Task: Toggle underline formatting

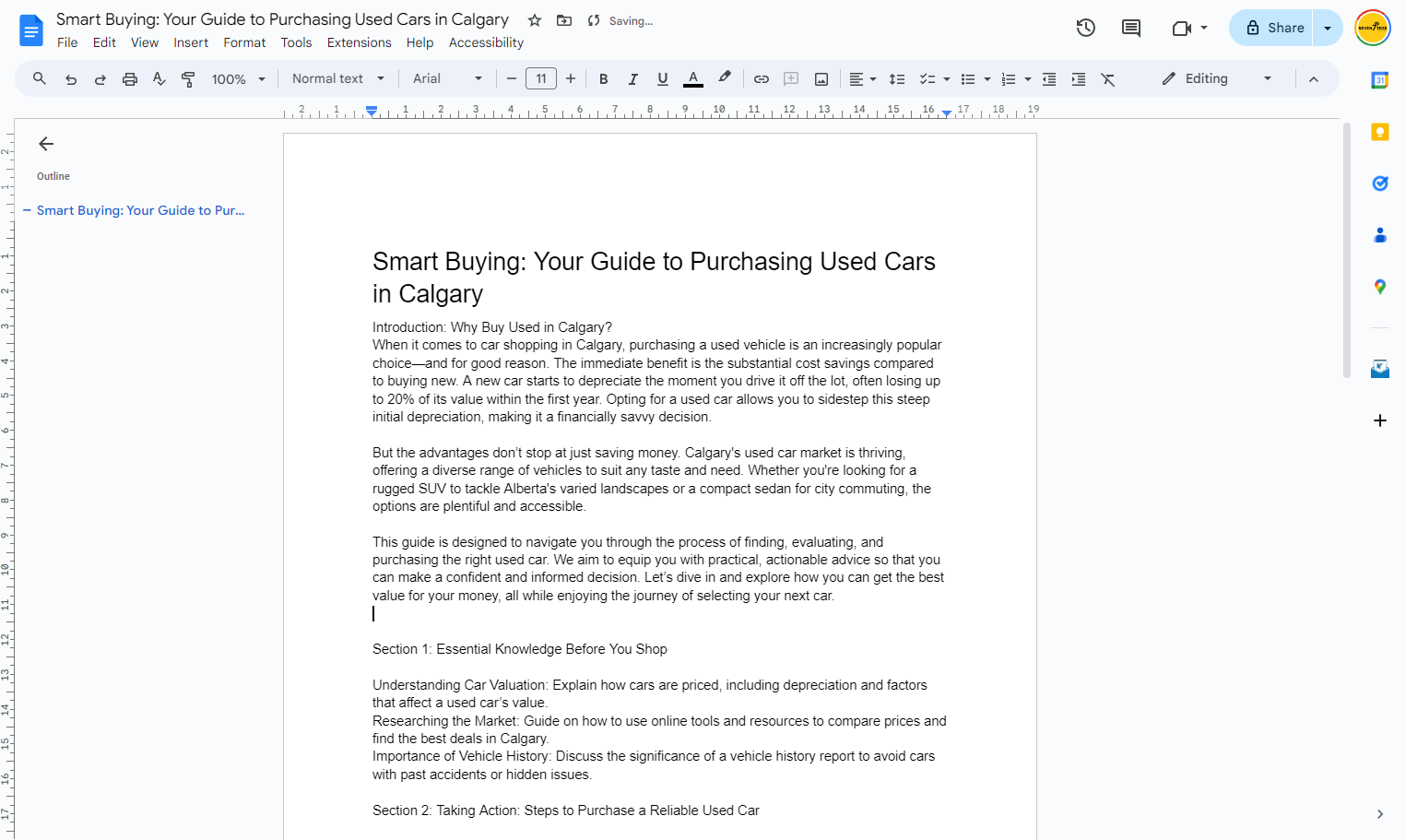Action: tap(663, 79)
